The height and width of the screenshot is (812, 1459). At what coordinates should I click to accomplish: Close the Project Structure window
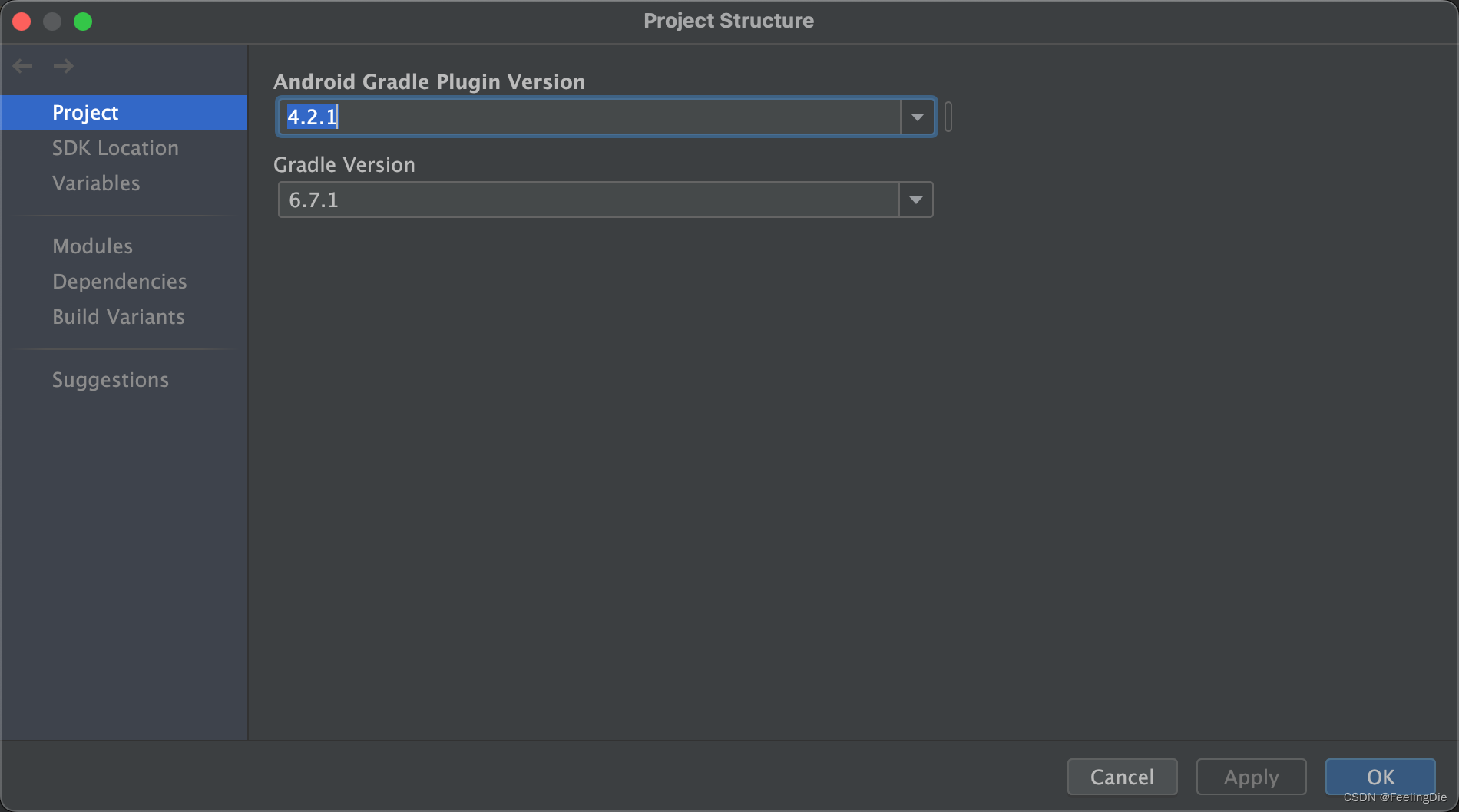pyautogui.click(x=22, y=21)
